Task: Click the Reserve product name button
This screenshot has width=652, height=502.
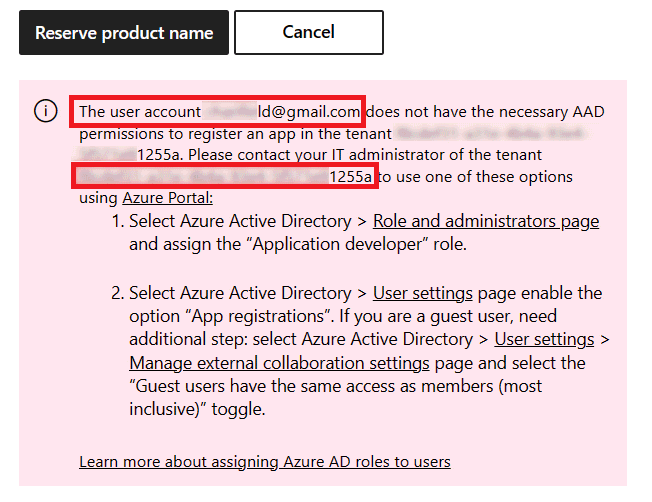Action: click(x=123, y=32)
